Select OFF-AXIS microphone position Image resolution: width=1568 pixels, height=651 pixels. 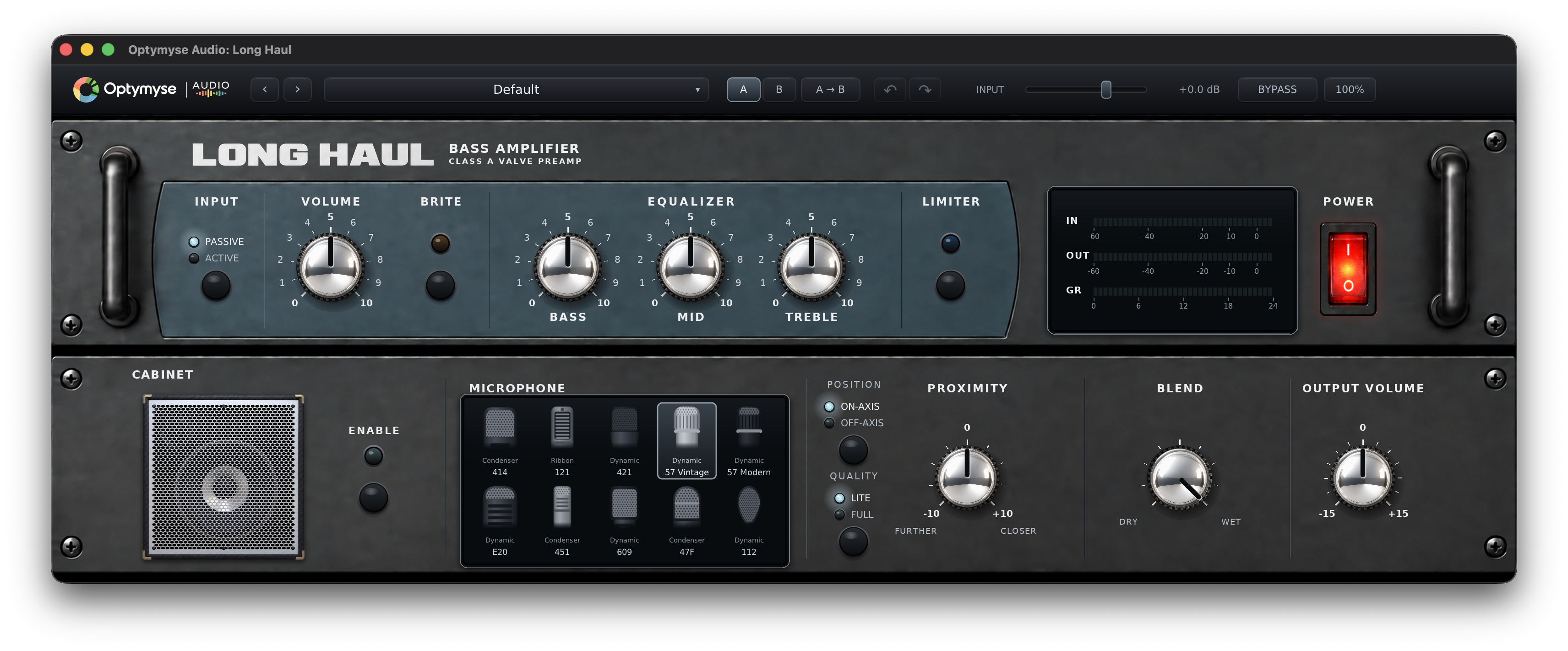pos(854,423)
